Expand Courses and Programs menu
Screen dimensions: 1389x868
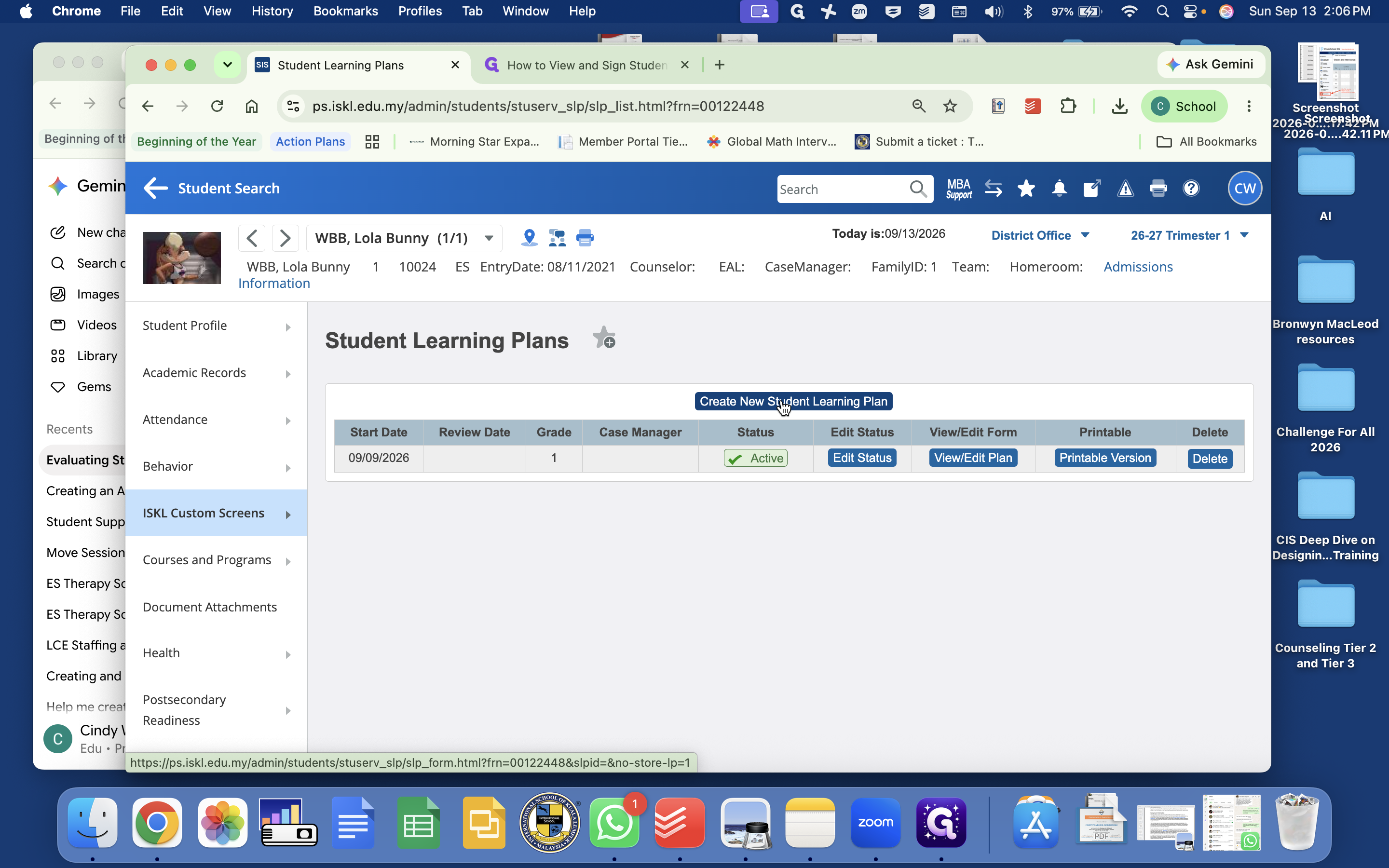coord(217,560)
